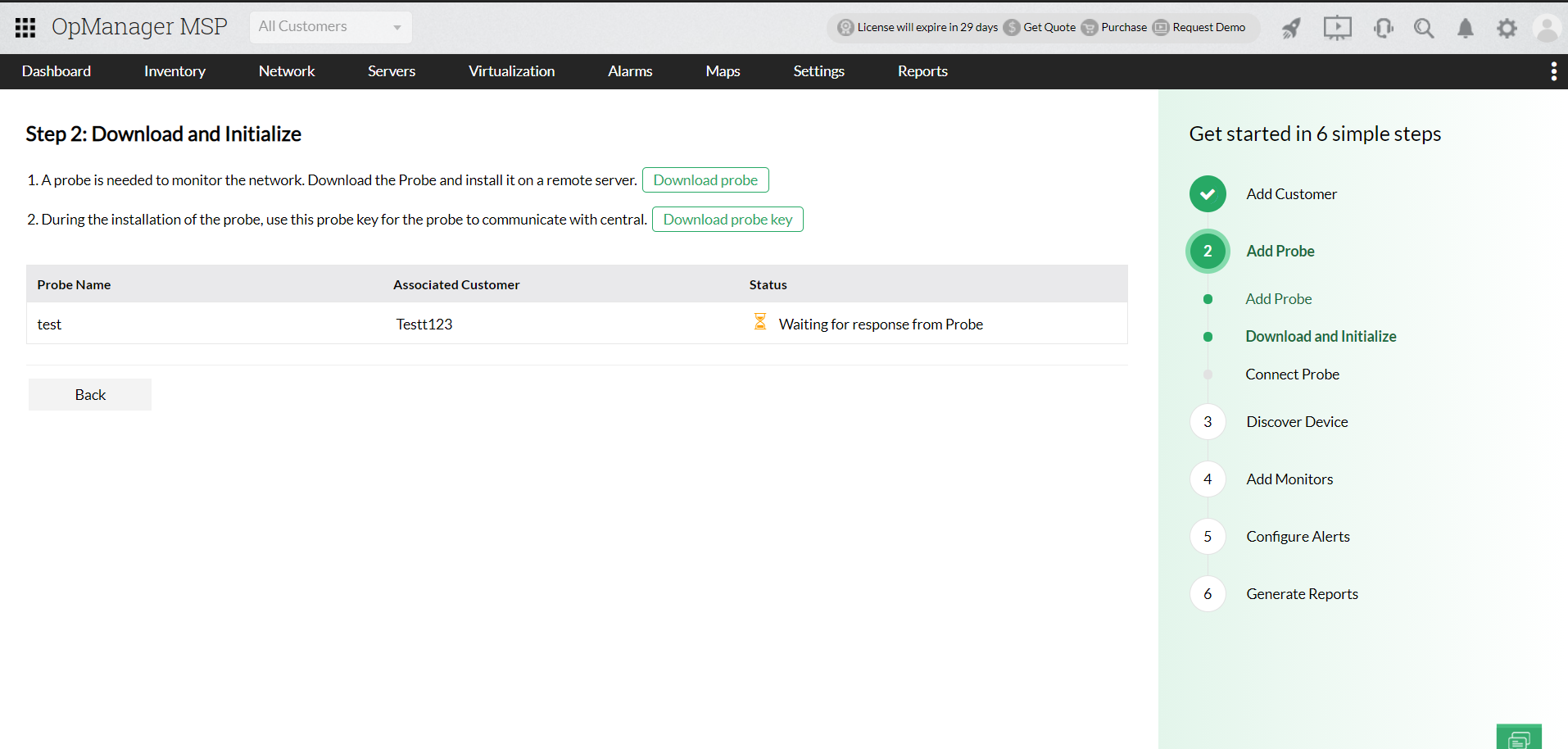Click the Request Demo link
The height and width of the screenshot is (749, 1568).
[1208, 27]
